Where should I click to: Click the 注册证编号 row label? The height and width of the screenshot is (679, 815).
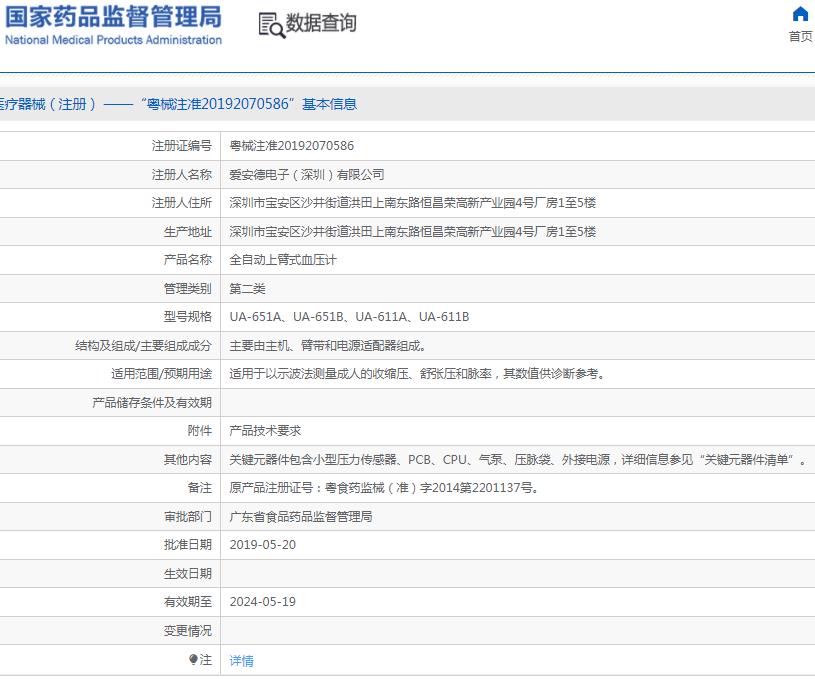coord(182,146)
